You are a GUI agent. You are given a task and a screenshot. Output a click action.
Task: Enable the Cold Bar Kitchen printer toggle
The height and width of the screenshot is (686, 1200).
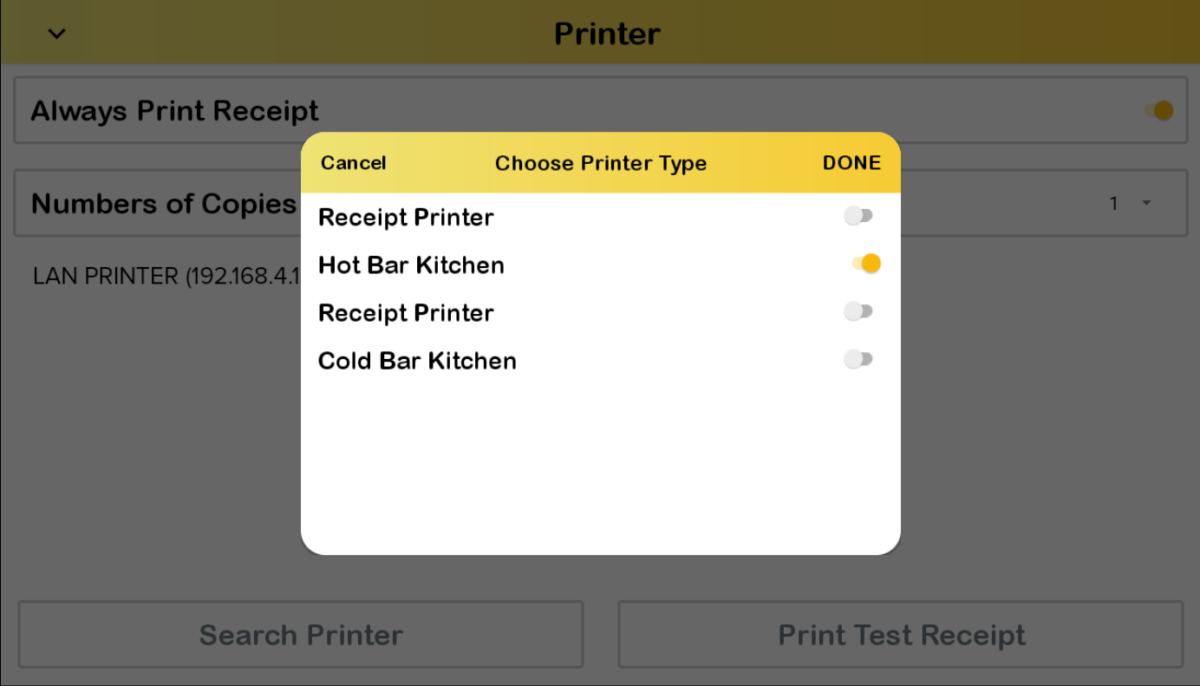click(859, 359)
